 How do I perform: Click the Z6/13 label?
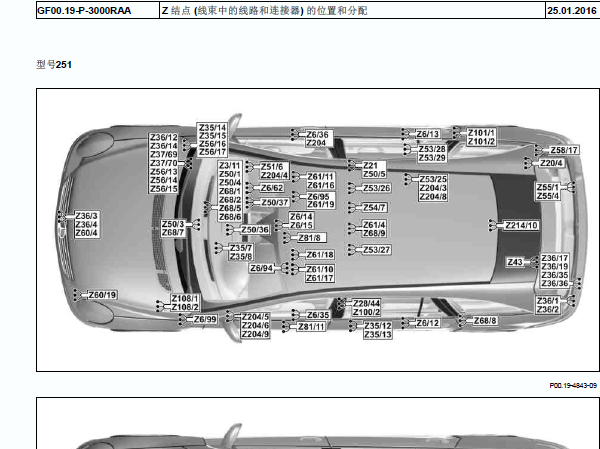(x=428, y=134)
